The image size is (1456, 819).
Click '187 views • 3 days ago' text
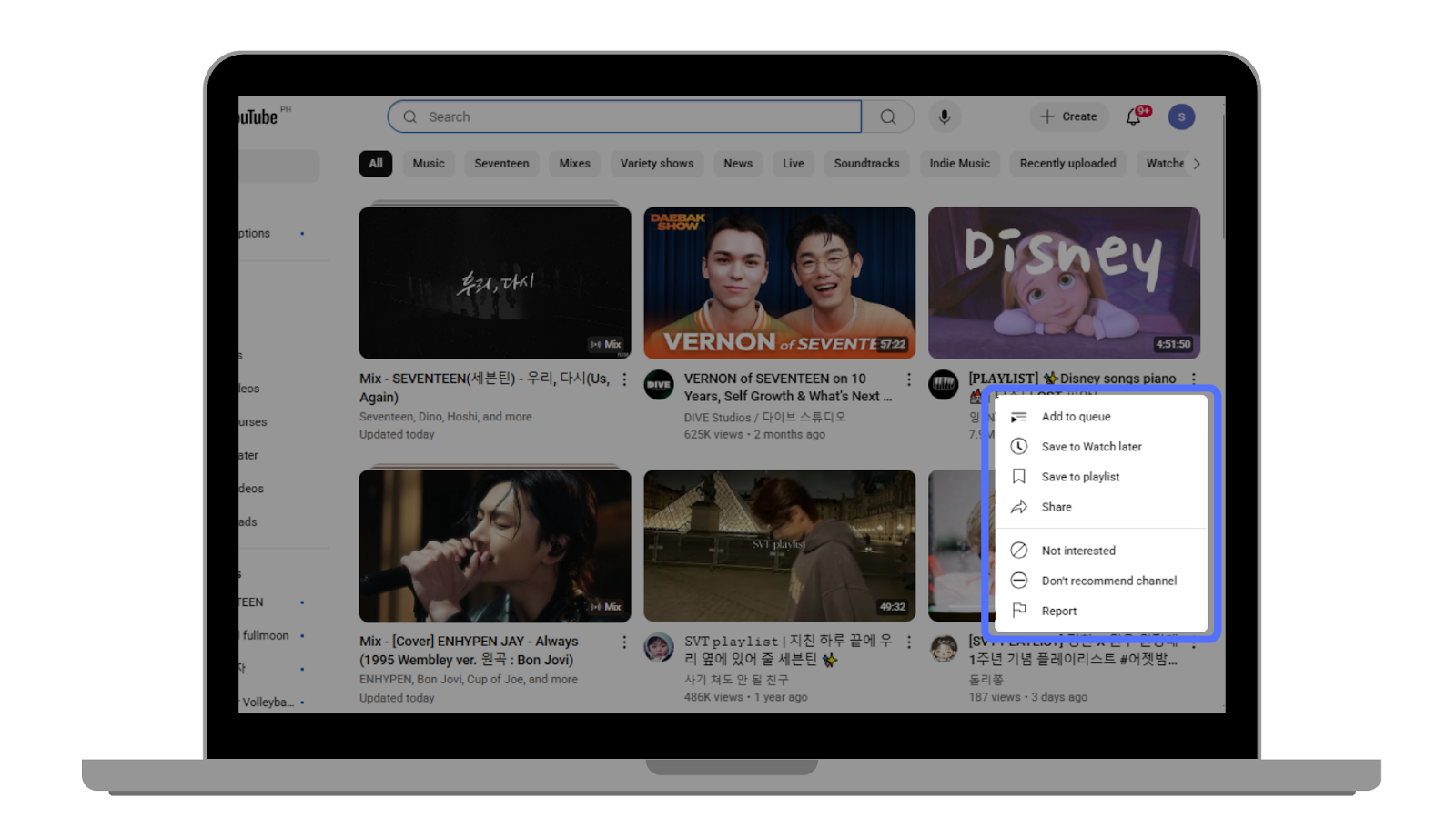point(1027,697)
